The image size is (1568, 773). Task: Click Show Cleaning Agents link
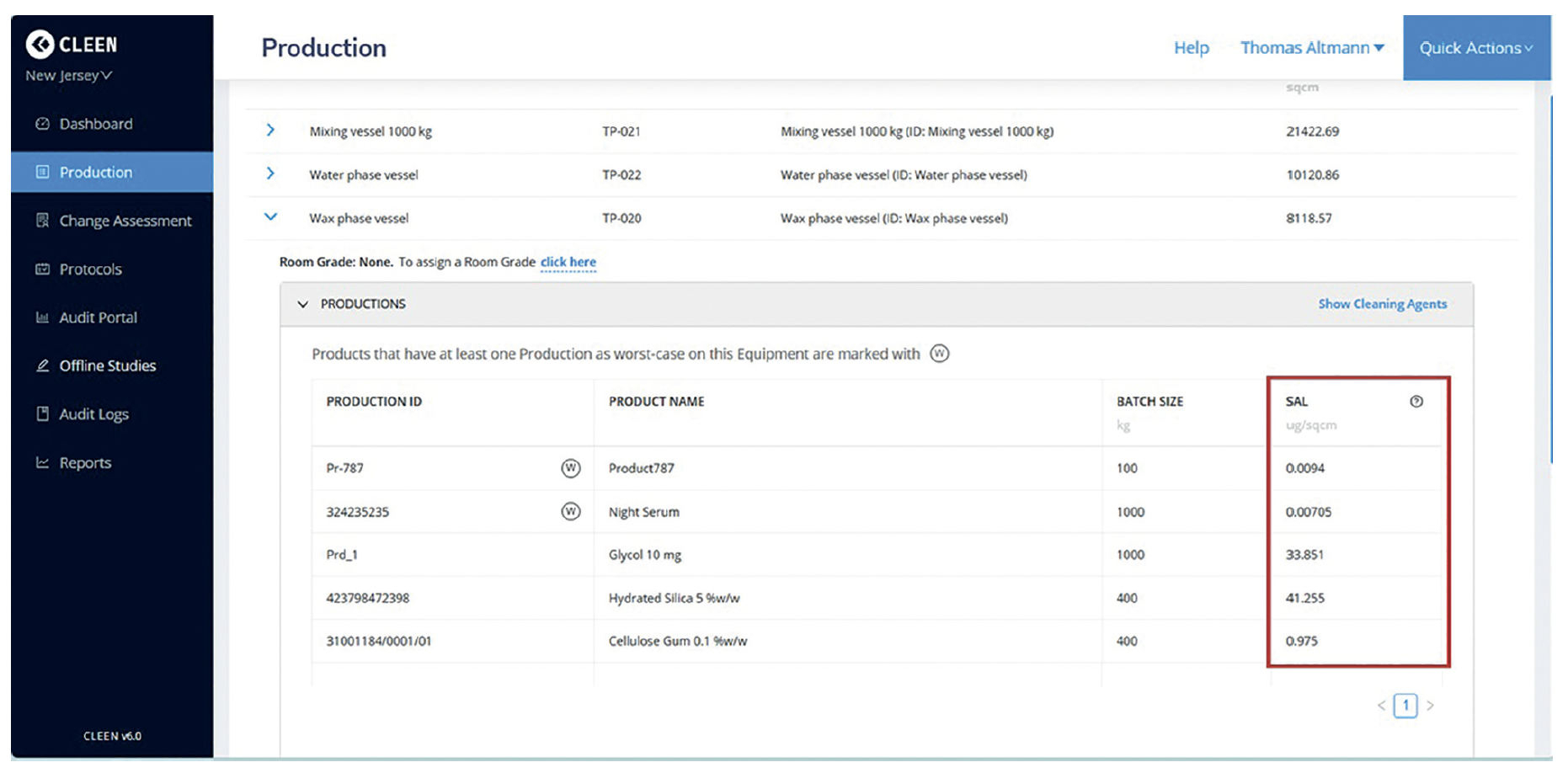point(1382,304)
